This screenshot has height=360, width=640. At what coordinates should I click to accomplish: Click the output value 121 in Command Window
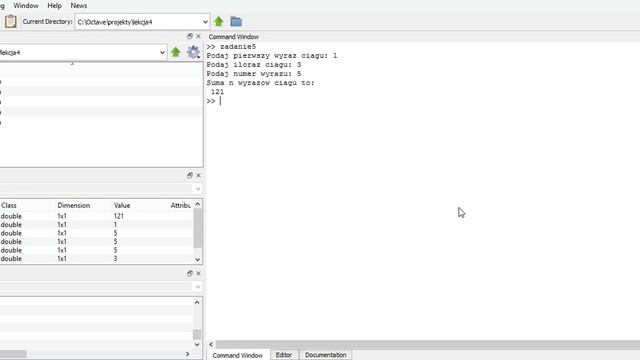click(x=218, y=92)
